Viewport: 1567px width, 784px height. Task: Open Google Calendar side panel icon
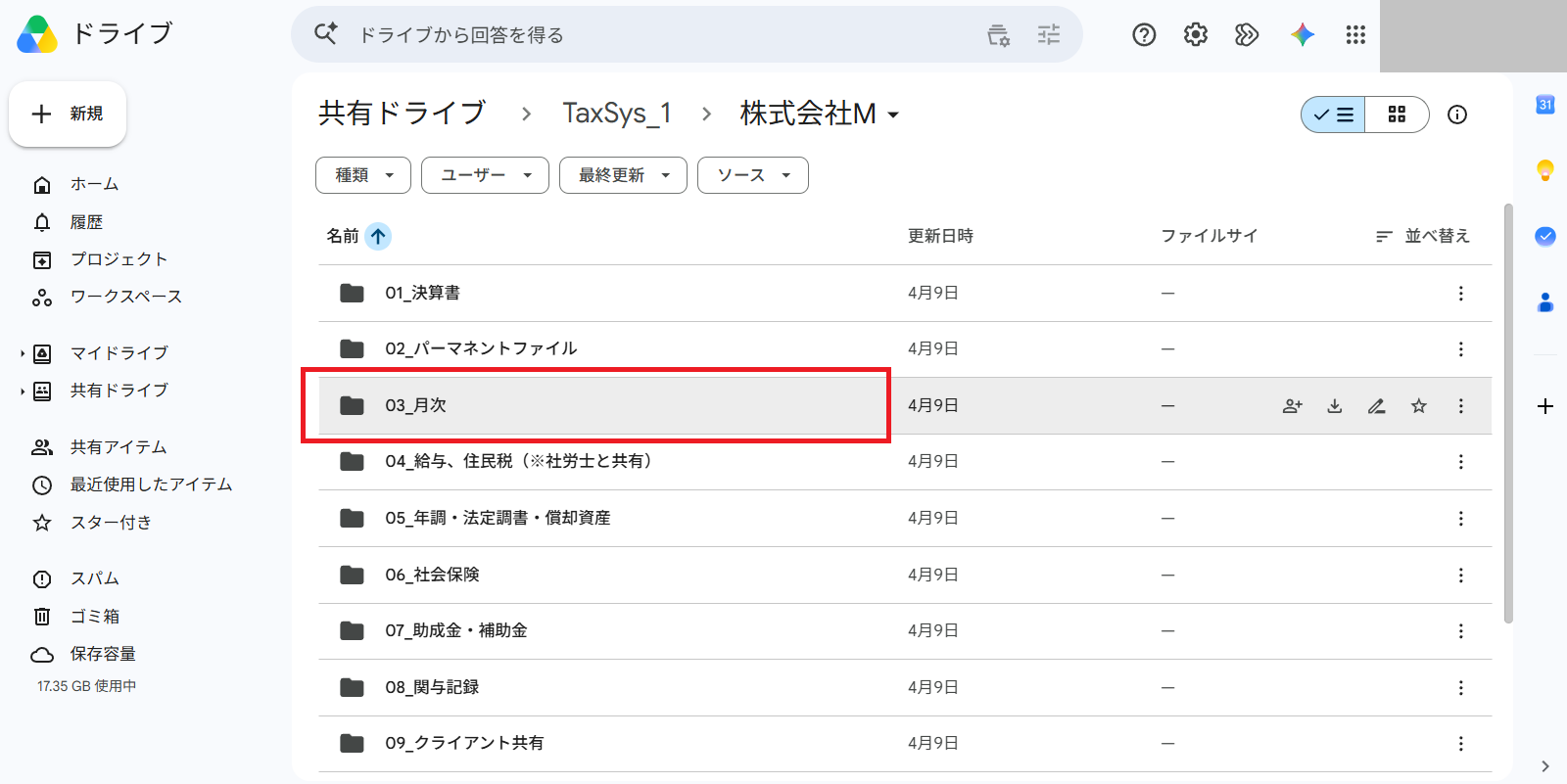click(x=1545, y=105)
